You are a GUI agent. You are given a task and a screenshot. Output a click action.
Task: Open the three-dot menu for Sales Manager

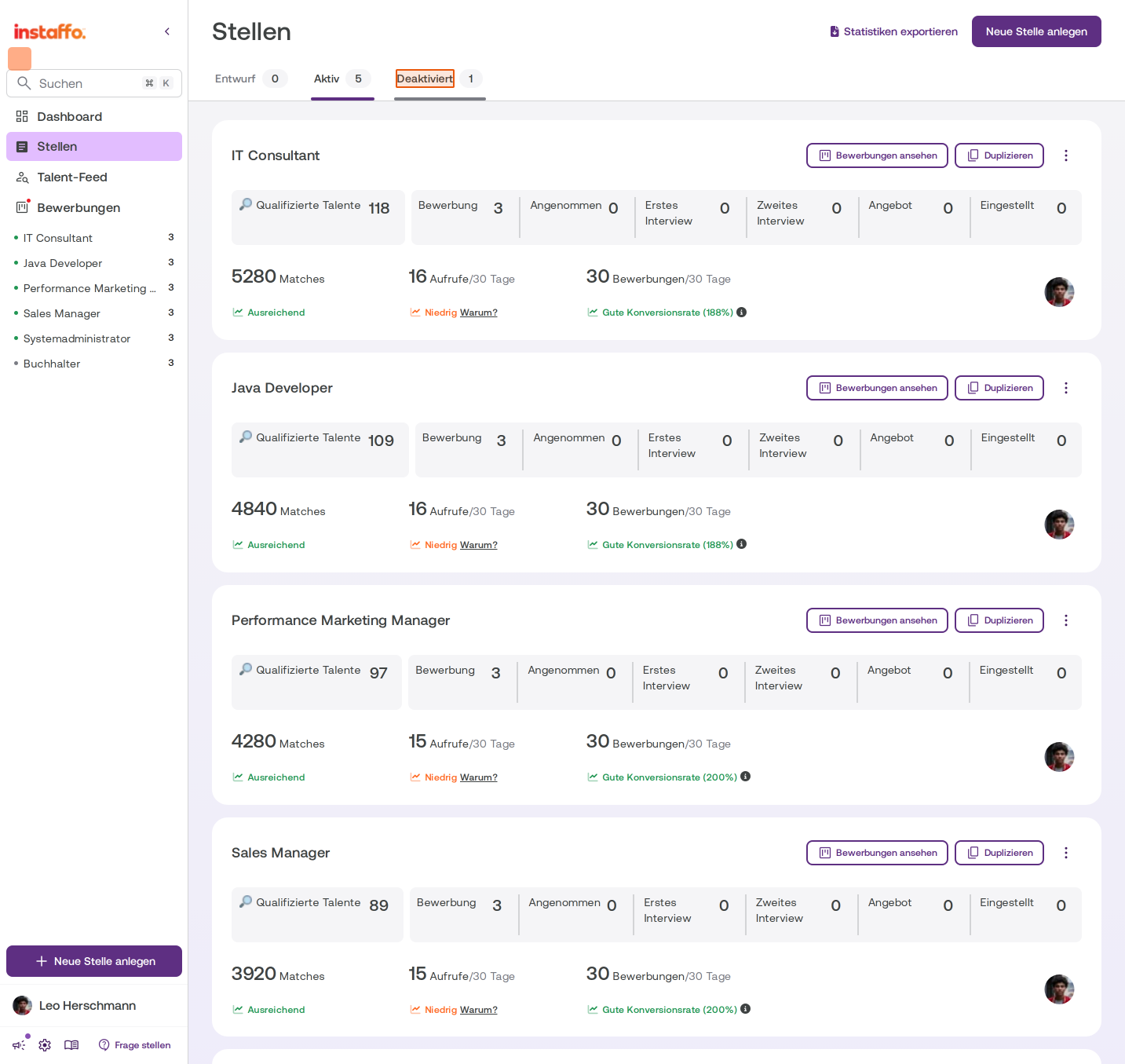1066,853
